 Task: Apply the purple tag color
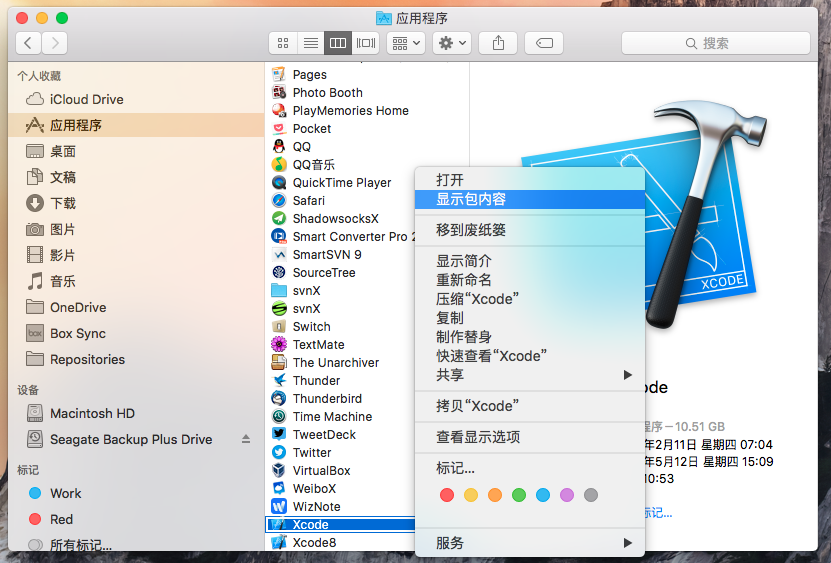click(x=567, y=495)
